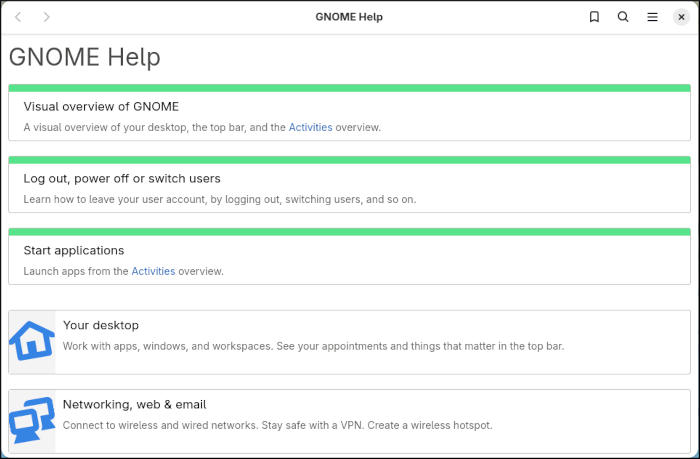
Task: Open Networking, web & email section
Action: coord(134,404)
